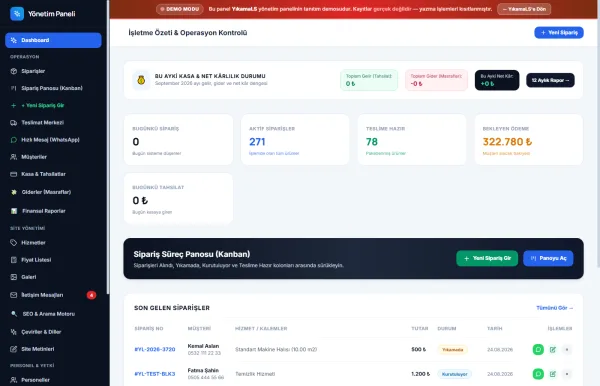
Task: Click the blue Yeni Sipariş header button
Action: pos(559,33)
